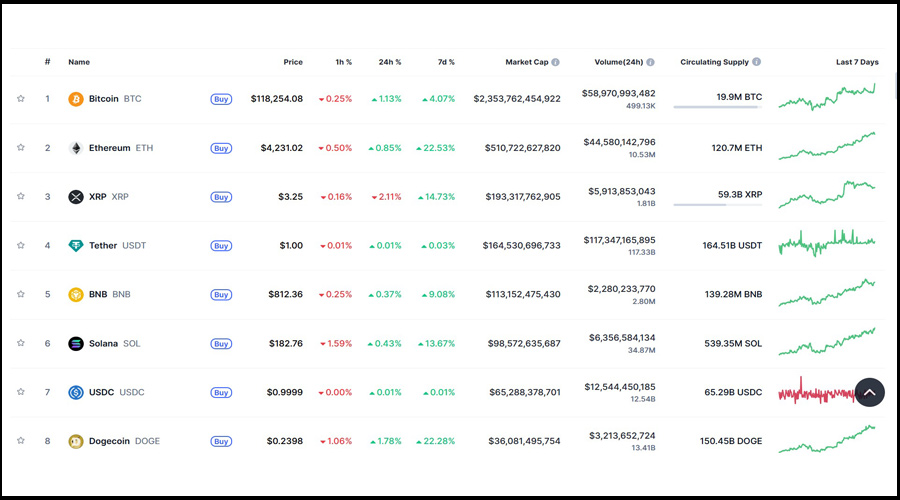The height and width of the screenshot is (500, 900).
Task: Open the XRP name link
Action: click(x=96, y=197)
